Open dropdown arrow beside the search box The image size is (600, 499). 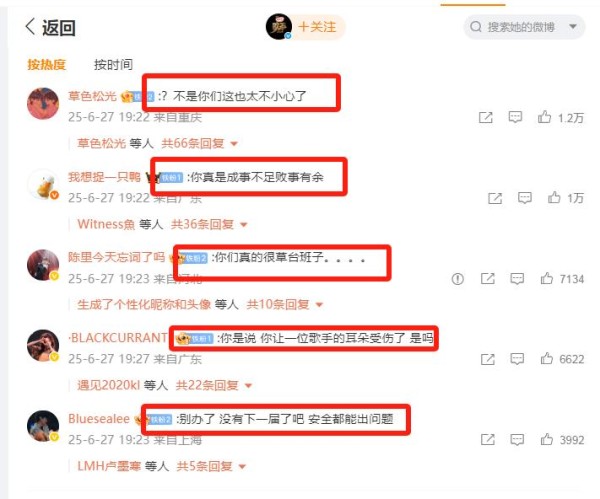point(573,26)
